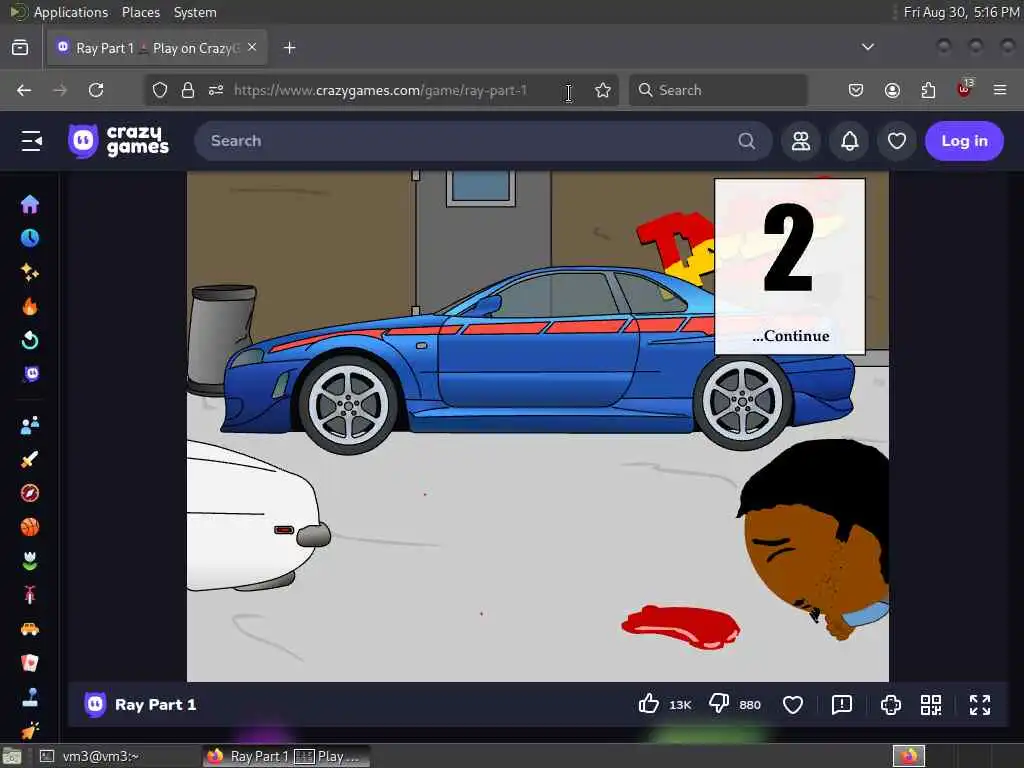Open Card games icon in sidebar
This screenshot has width=1024, height=768.
point(30,663)
